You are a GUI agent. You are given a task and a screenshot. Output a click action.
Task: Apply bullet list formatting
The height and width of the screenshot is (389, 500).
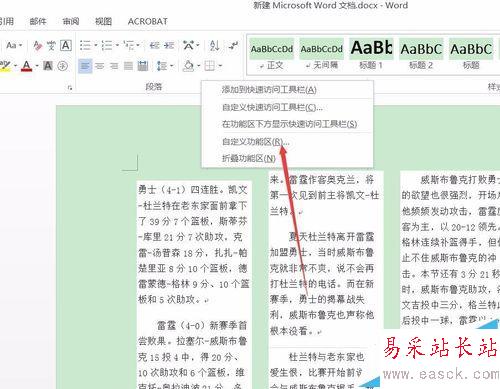(x=85, y=45)
